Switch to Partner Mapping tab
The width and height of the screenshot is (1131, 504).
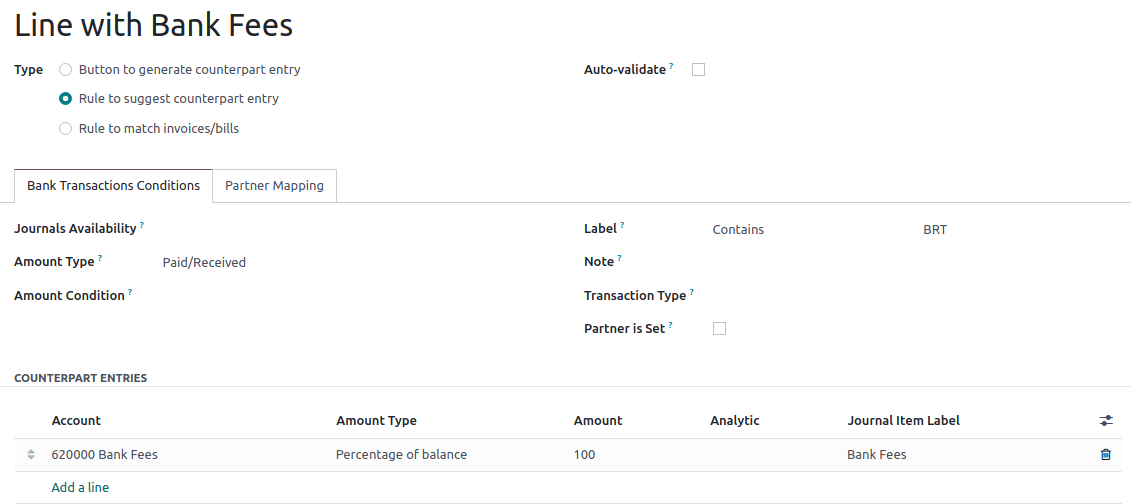(274, 186)
